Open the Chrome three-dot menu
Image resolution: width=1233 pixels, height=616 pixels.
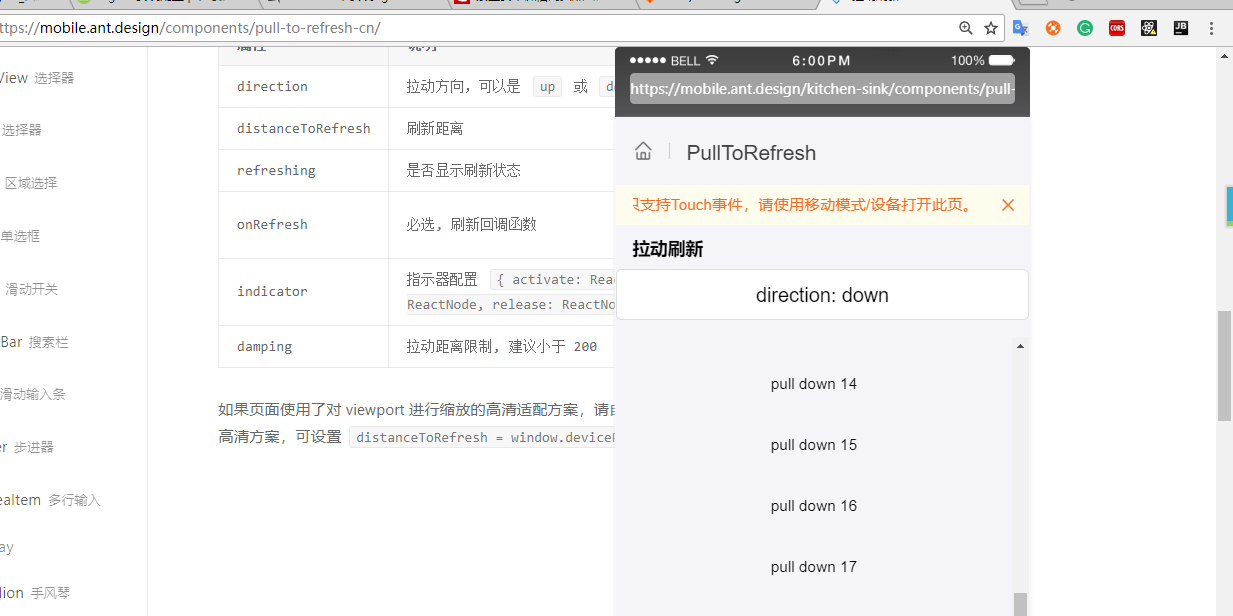(x=1212, y=28)
